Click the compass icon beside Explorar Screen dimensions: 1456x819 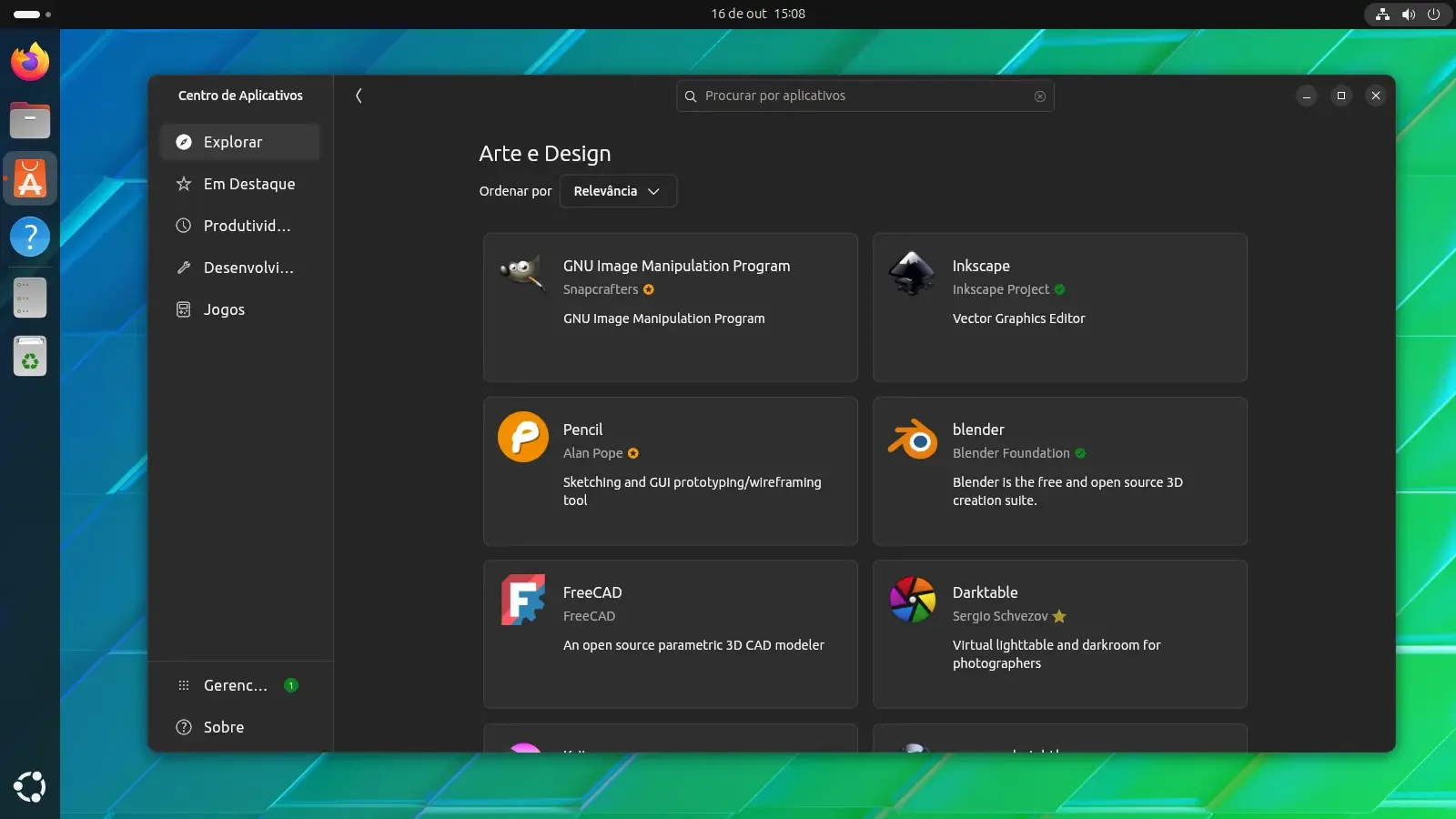click(184, 142)
